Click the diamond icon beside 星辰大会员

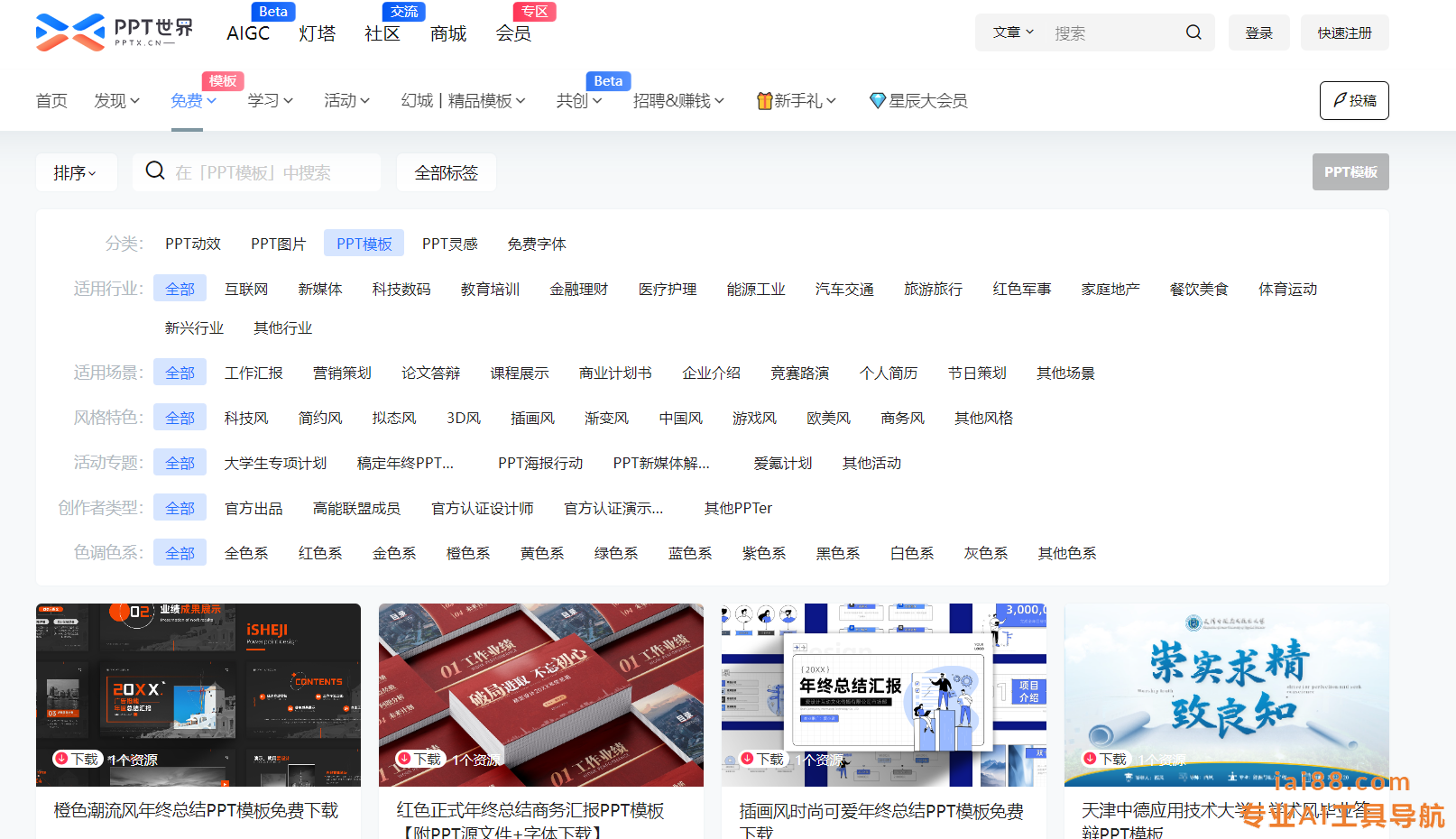(x=877, y=101)
